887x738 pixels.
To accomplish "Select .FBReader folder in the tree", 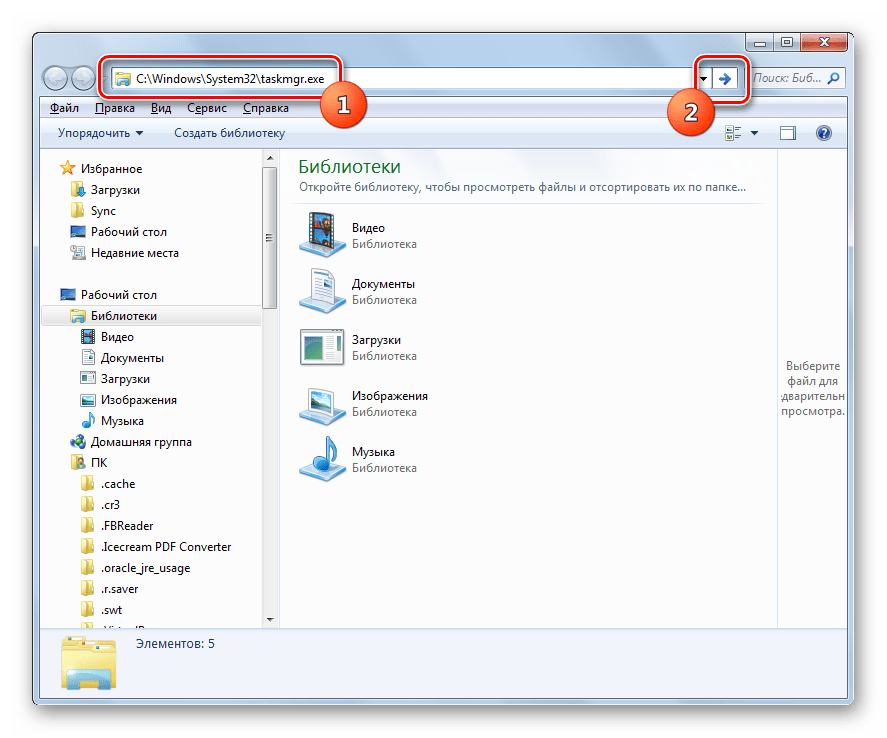I will (x=127, y=526).
